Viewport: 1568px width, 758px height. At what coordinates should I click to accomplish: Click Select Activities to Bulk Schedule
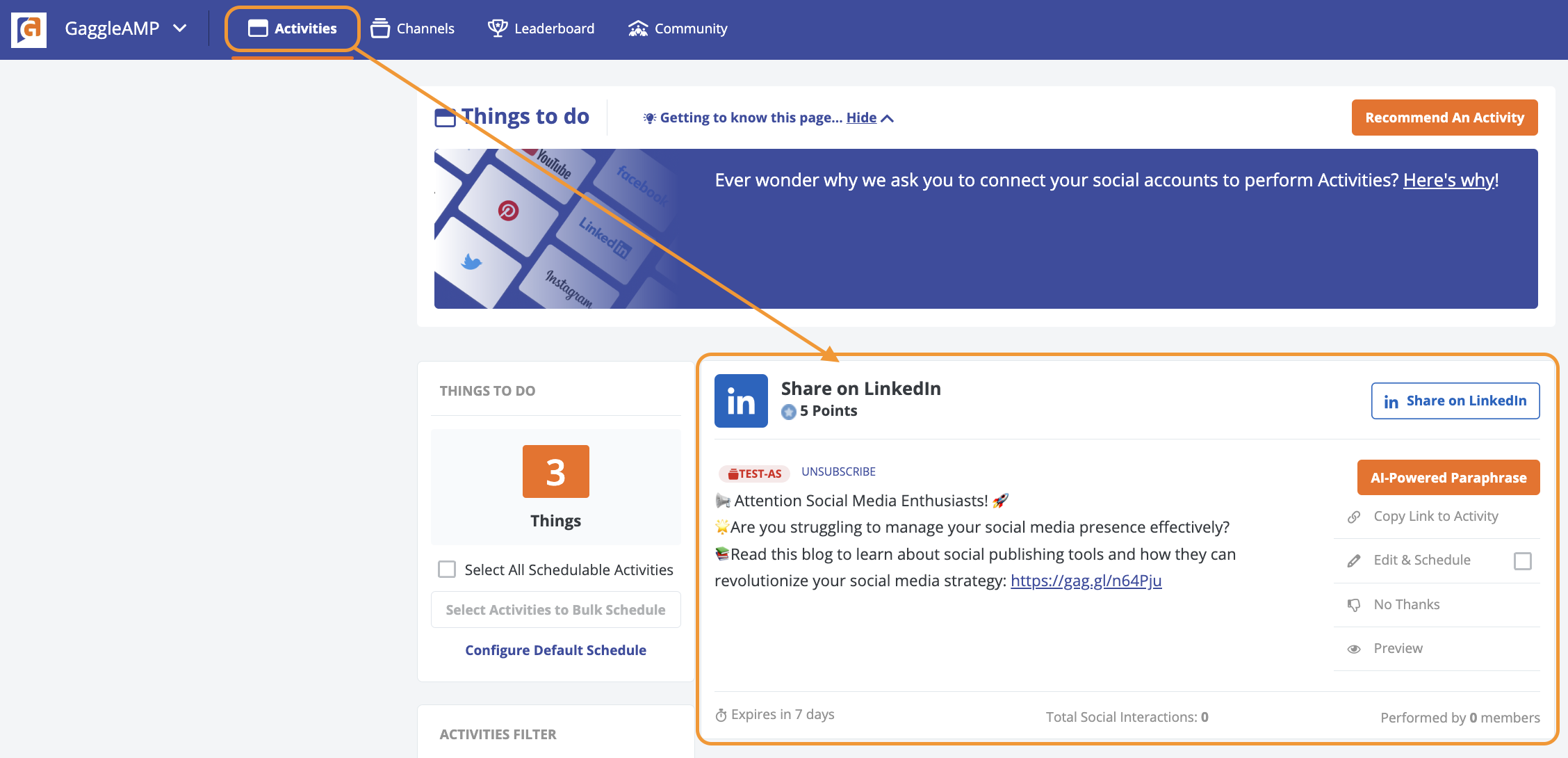555,610
